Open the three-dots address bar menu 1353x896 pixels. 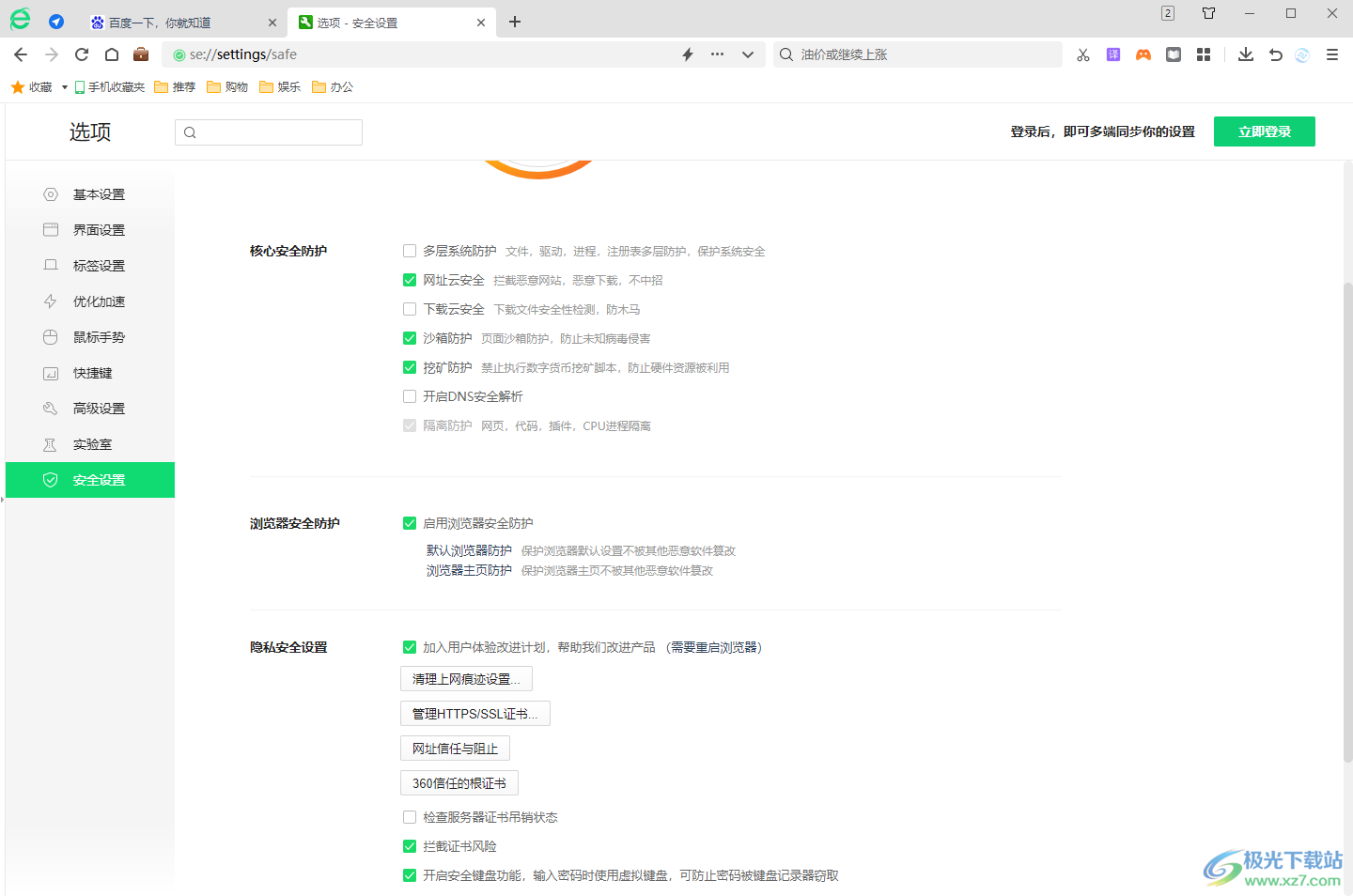718,54
